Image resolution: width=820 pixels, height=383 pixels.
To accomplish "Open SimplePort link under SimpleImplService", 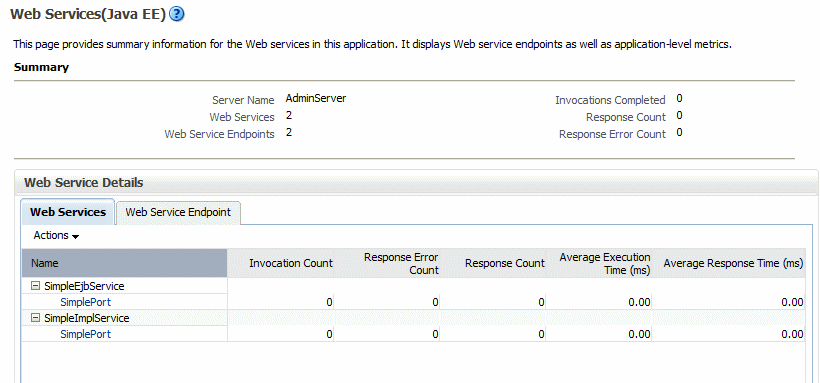I will 85,334.
